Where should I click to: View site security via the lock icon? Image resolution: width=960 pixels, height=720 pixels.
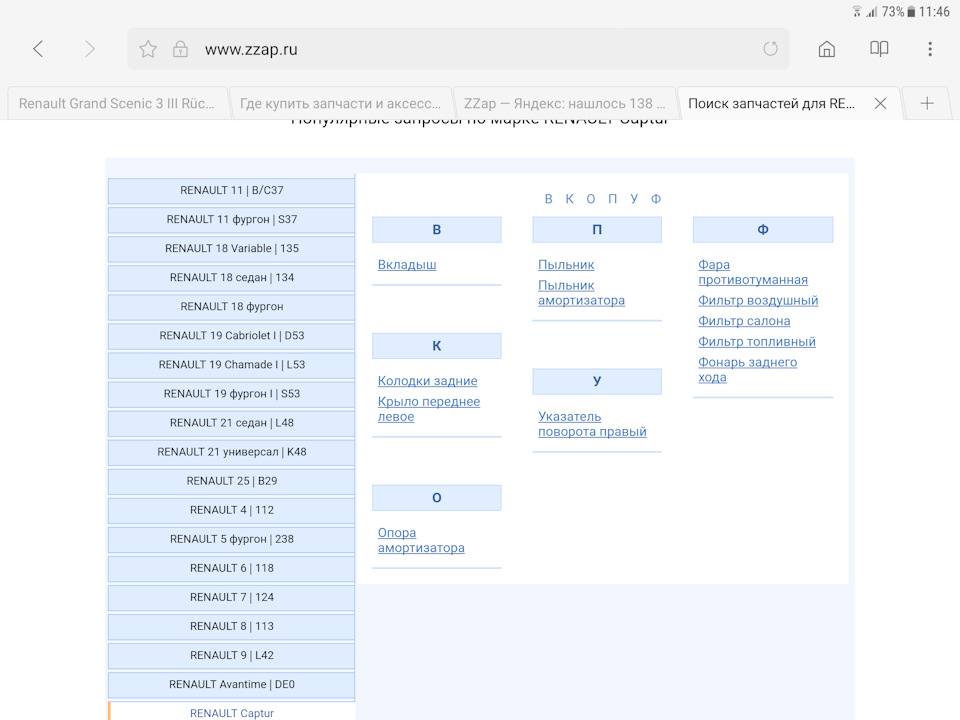click(180, 49)
